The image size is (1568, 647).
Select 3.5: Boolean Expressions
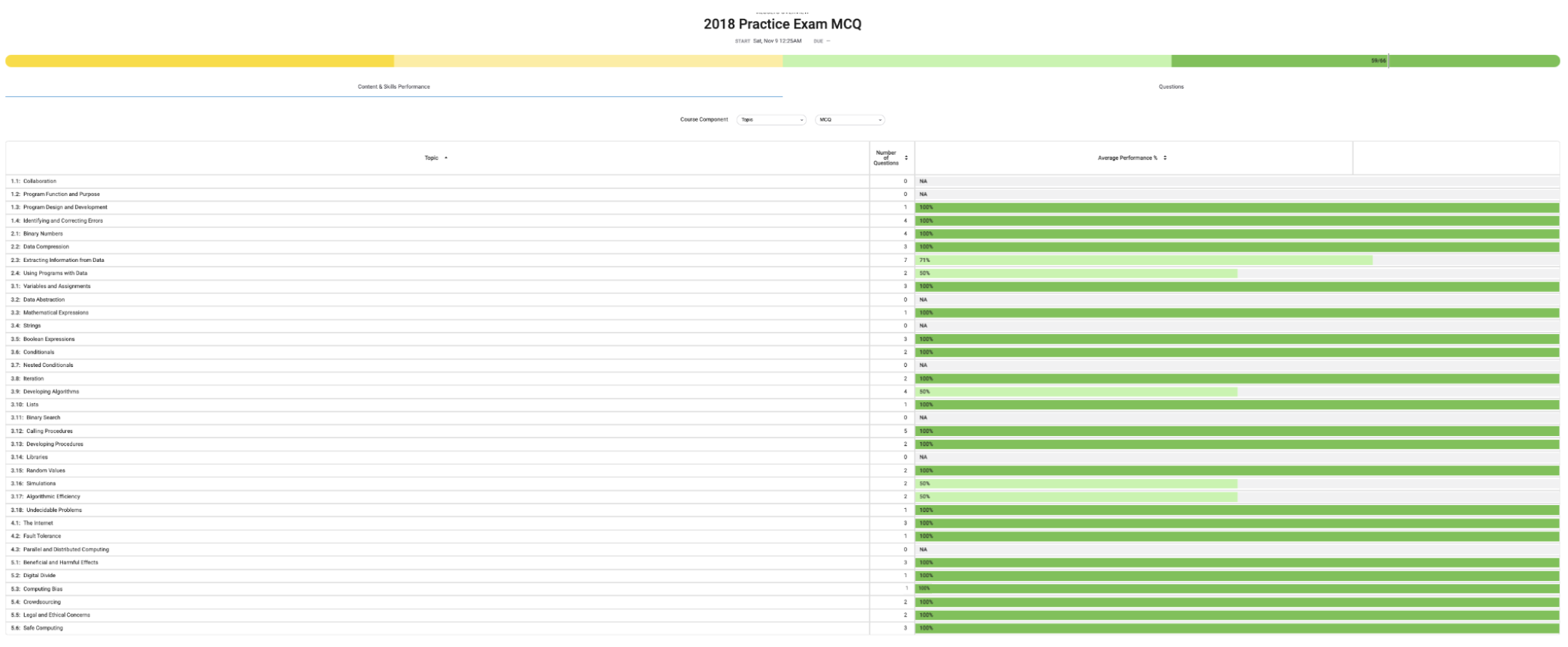pos(43,339)
